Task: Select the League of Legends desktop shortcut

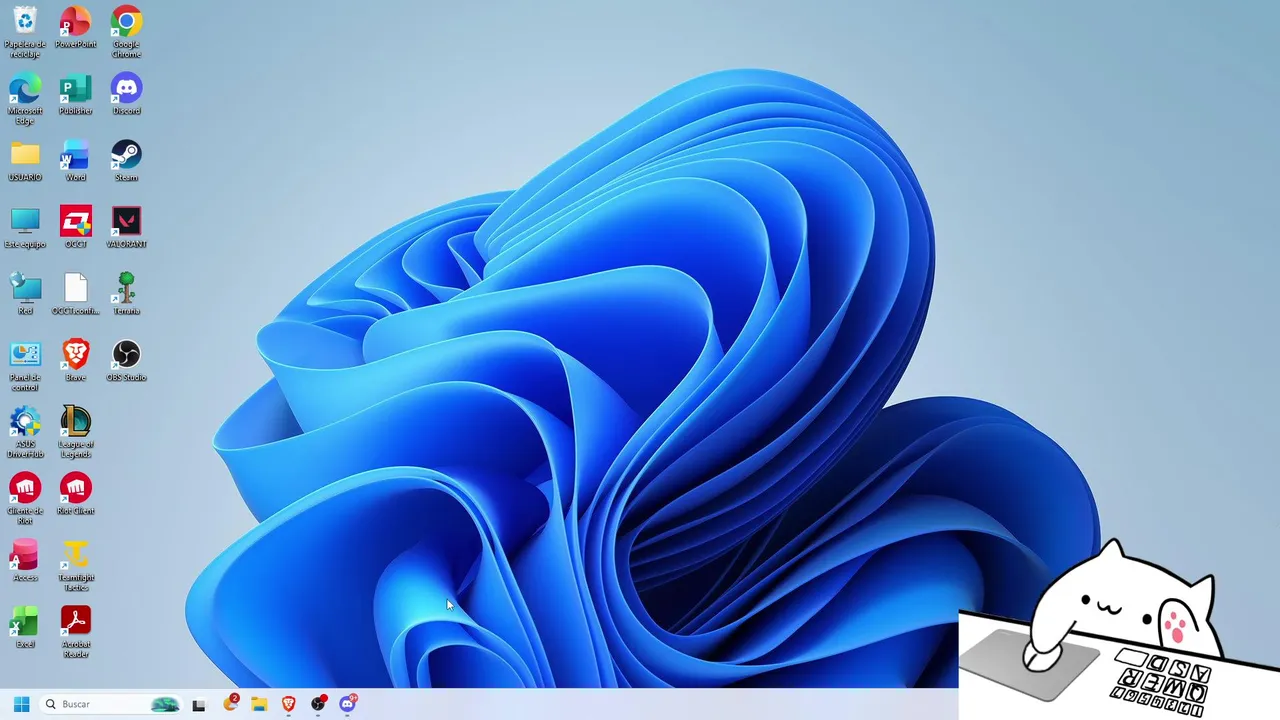Action: [x=75, y=433]
